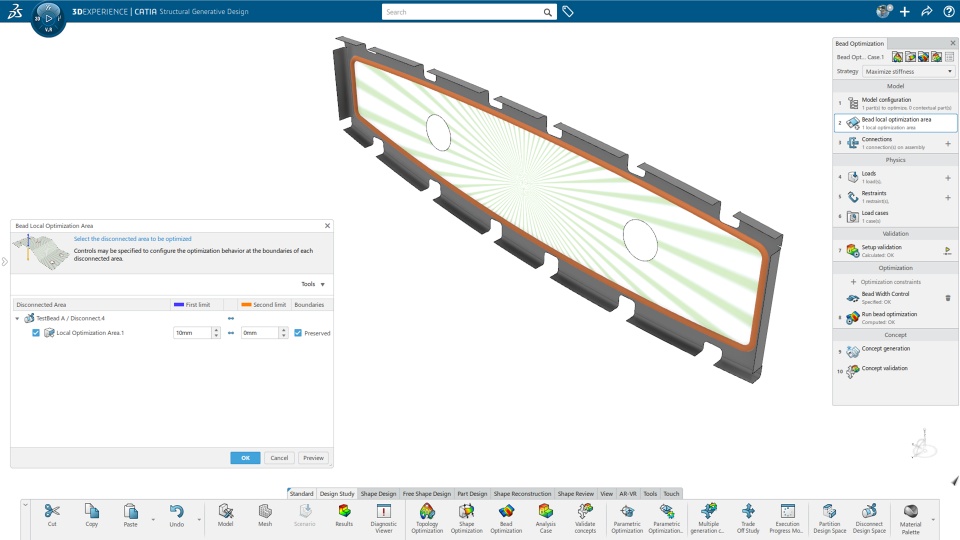Image resolution: width=960 pixels, height=540 pixels.
Task: Add a restraint with the plus icon
Action: click(x=948, y=197)
